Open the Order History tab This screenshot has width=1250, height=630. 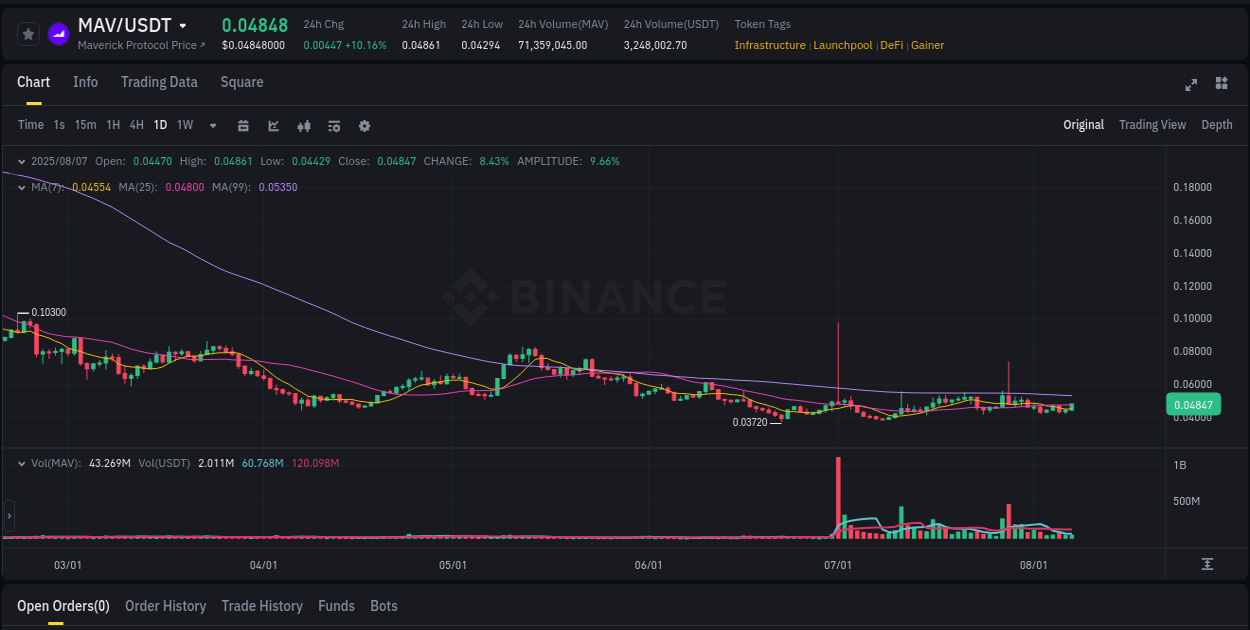coord(165,606)
